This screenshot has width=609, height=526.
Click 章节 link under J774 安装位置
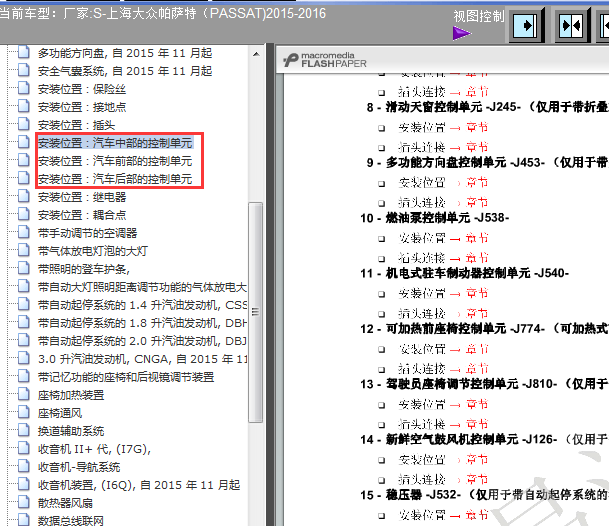pos(477,349)
